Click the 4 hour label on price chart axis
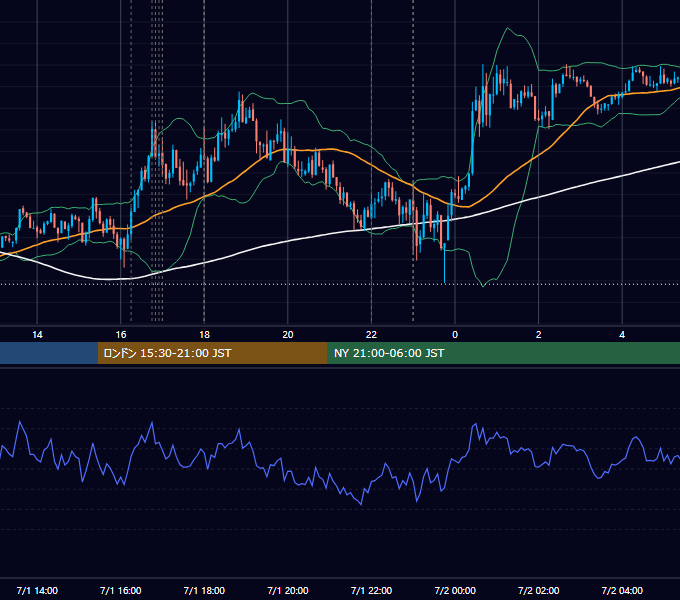The height and width of the screenshot is (600, 680). [622, 335]
